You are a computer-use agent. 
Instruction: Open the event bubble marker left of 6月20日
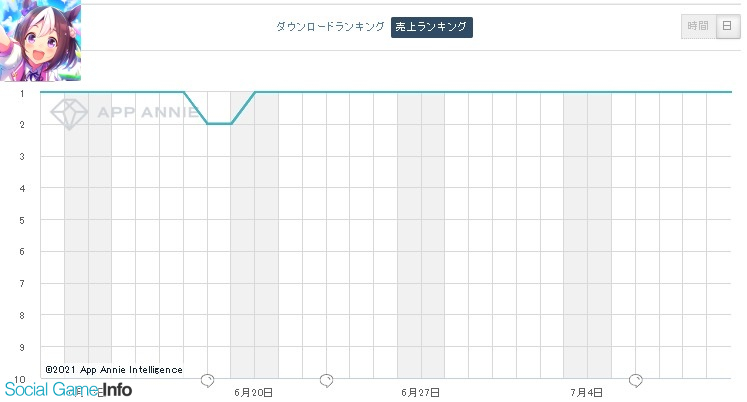207,380
